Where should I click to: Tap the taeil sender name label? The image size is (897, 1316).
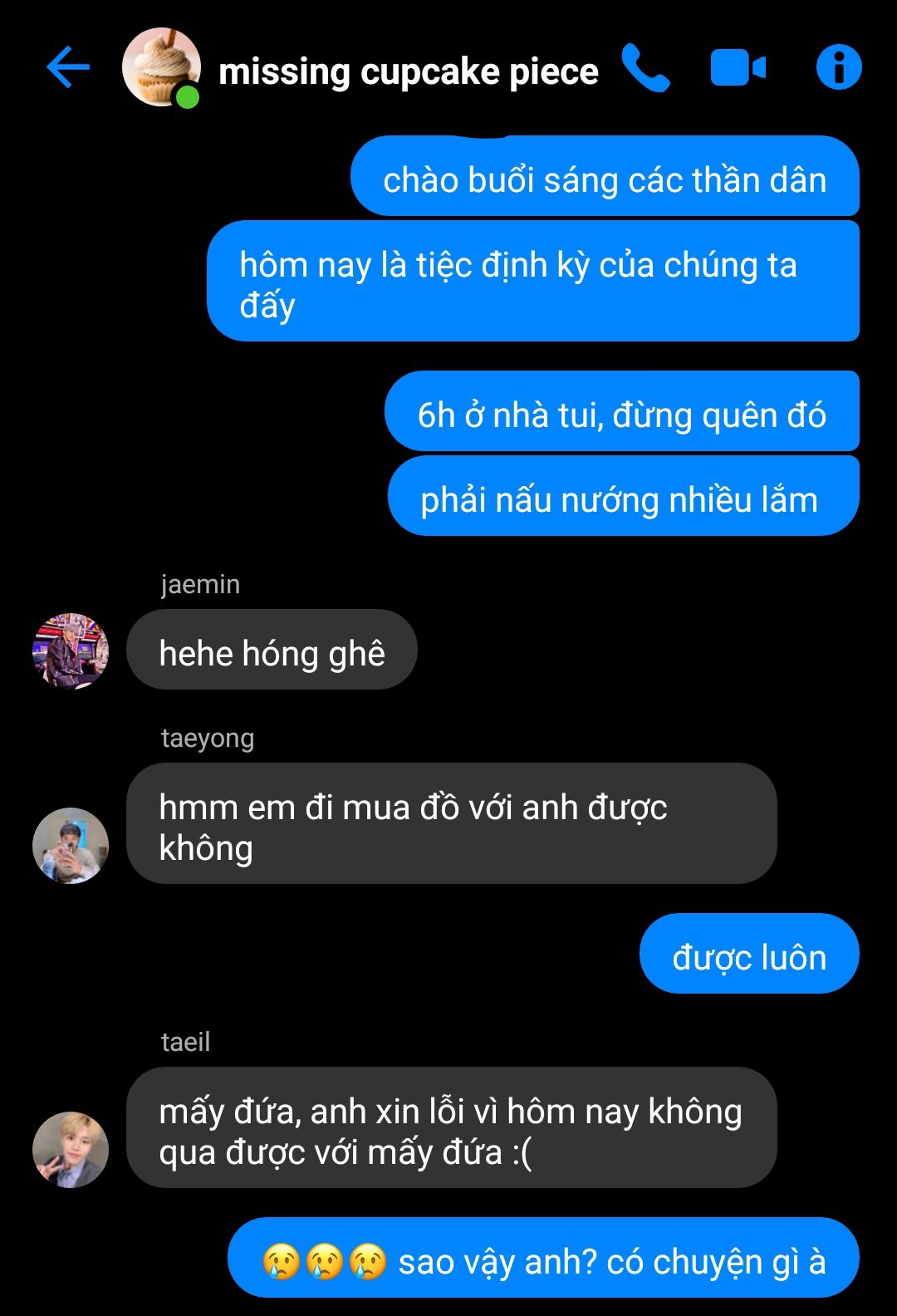[x=185, y=1041]
